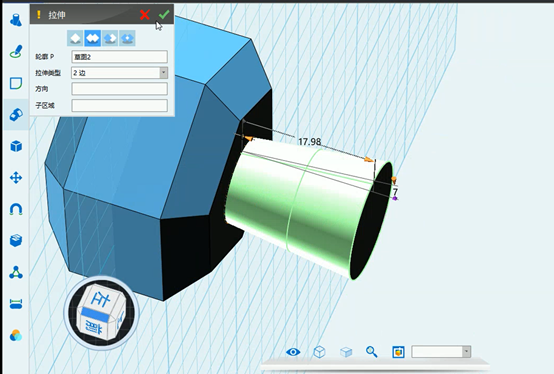Open the 拉伸类型 dropdown showing 2 边
Screen dimensions: 554x374
[x=119, y=73]
